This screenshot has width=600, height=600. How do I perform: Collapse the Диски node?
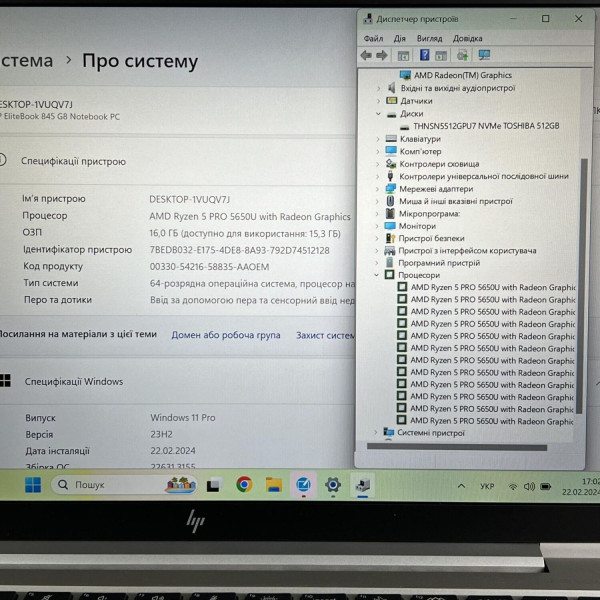coord(378,114)
